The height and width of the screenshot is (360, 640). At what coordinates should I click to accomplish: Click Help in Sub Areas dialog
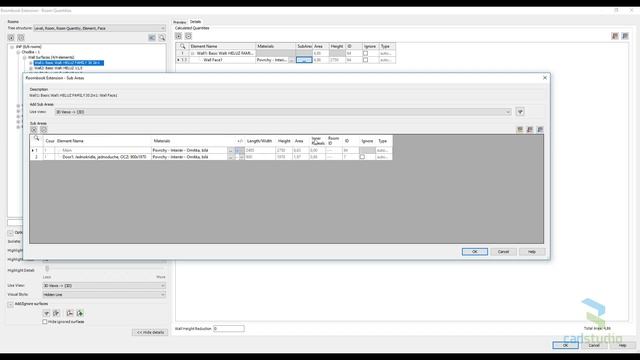pos(532,252)
